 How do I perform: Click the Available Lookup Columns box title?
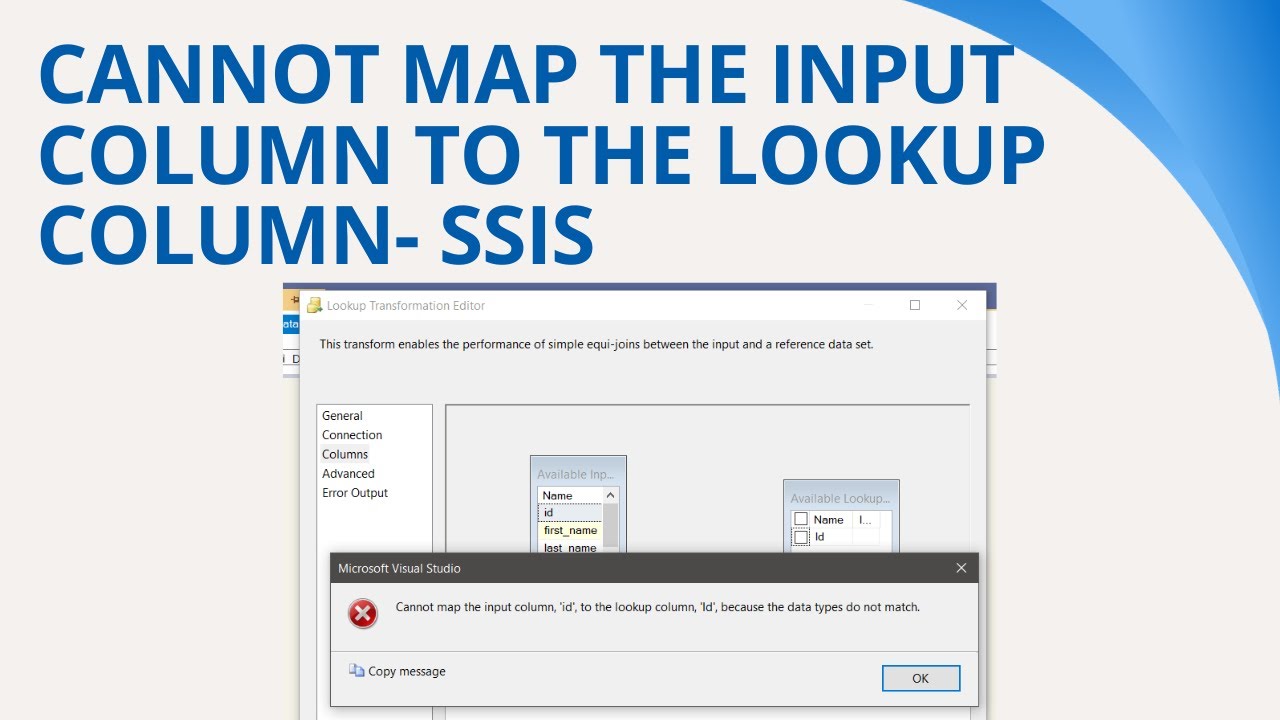(x=840, y=498)
